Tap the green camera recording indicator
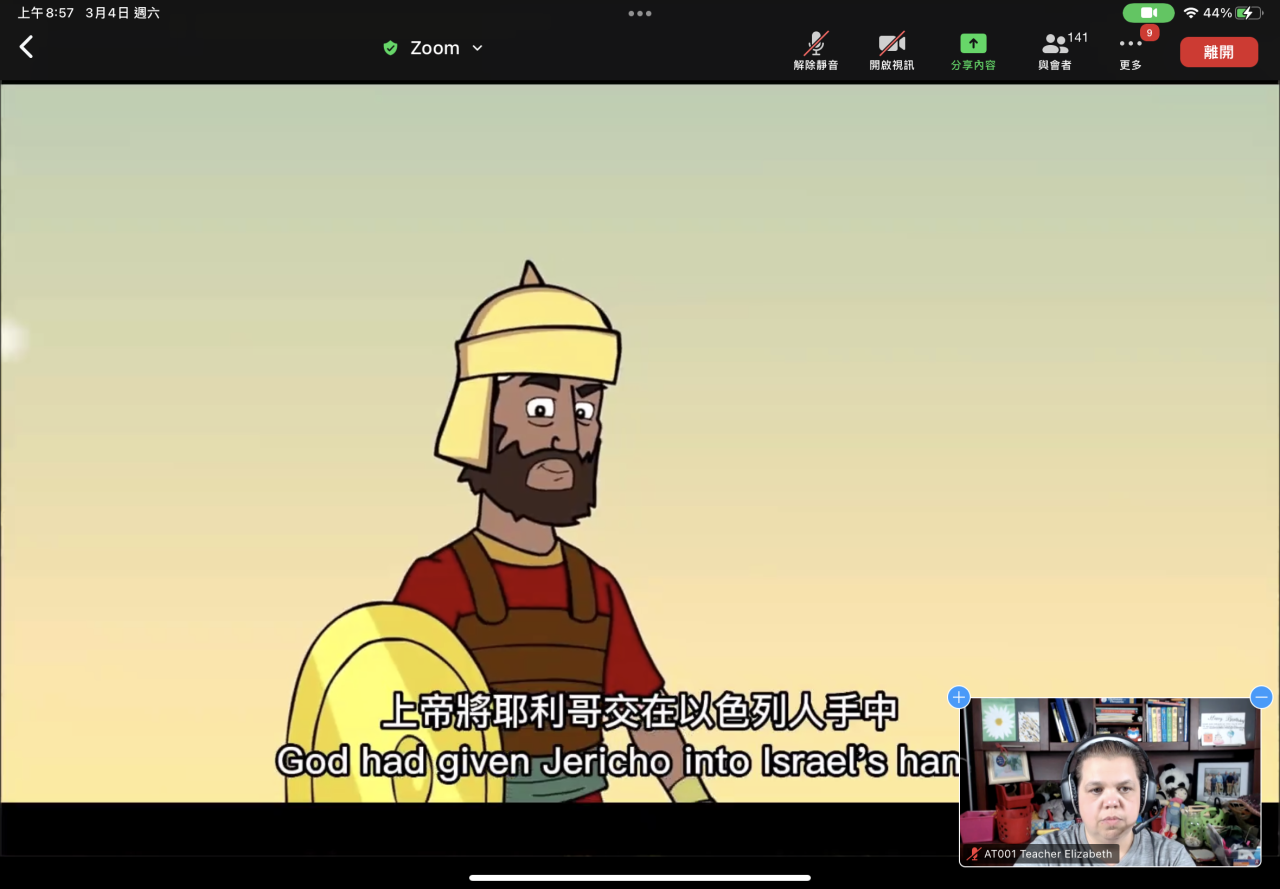The height and width of the screenshot is (889, 1280). pyautogui.click(x=1148, y=13)
